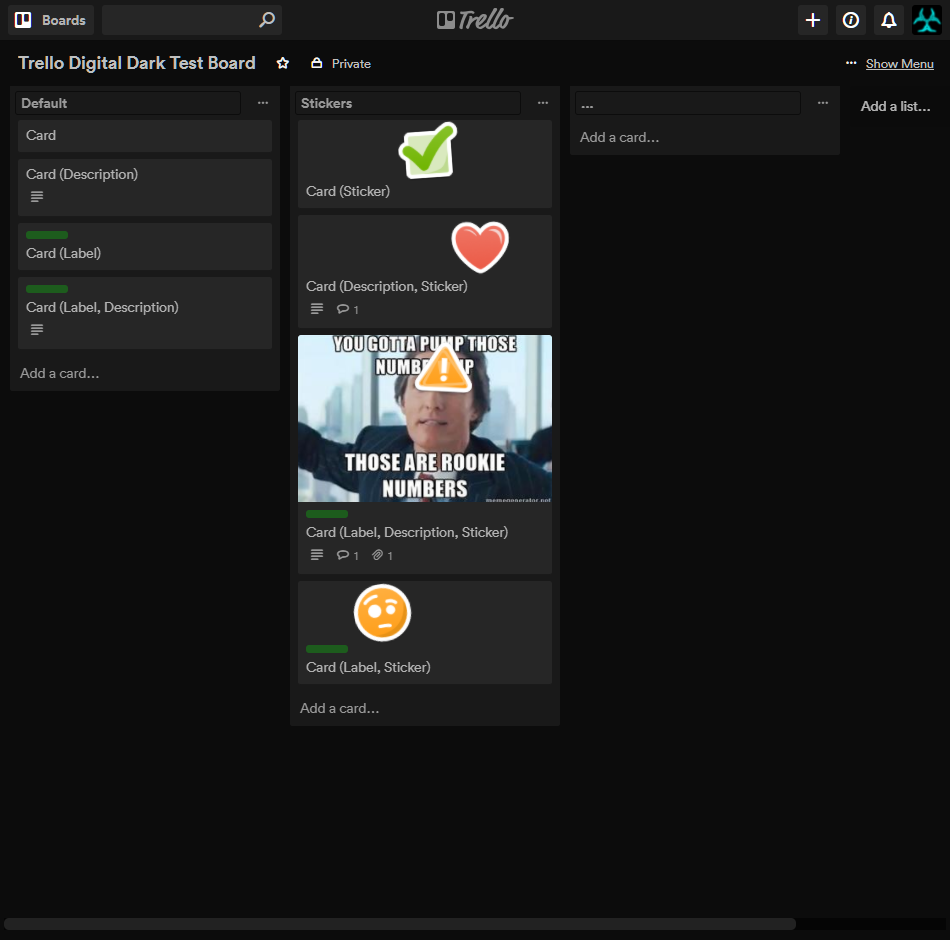The image size is (950, 940).
Task: Open the menu for the Stickers list
Action: point(542,103)
